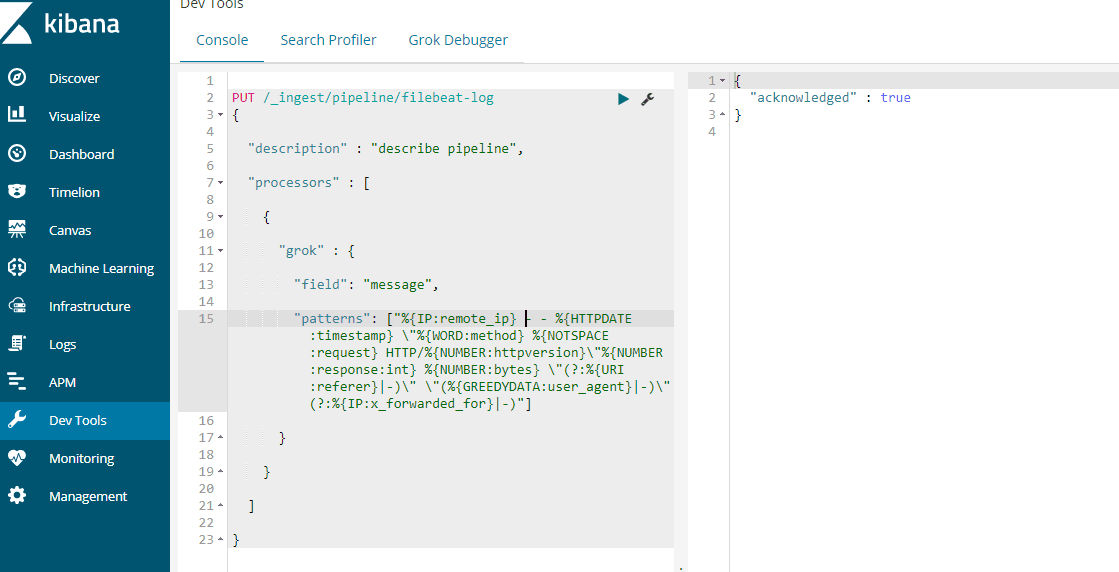Click line number 15 in editor gutter
Viewport: 1119px width, 572px height.
point(206,319)
